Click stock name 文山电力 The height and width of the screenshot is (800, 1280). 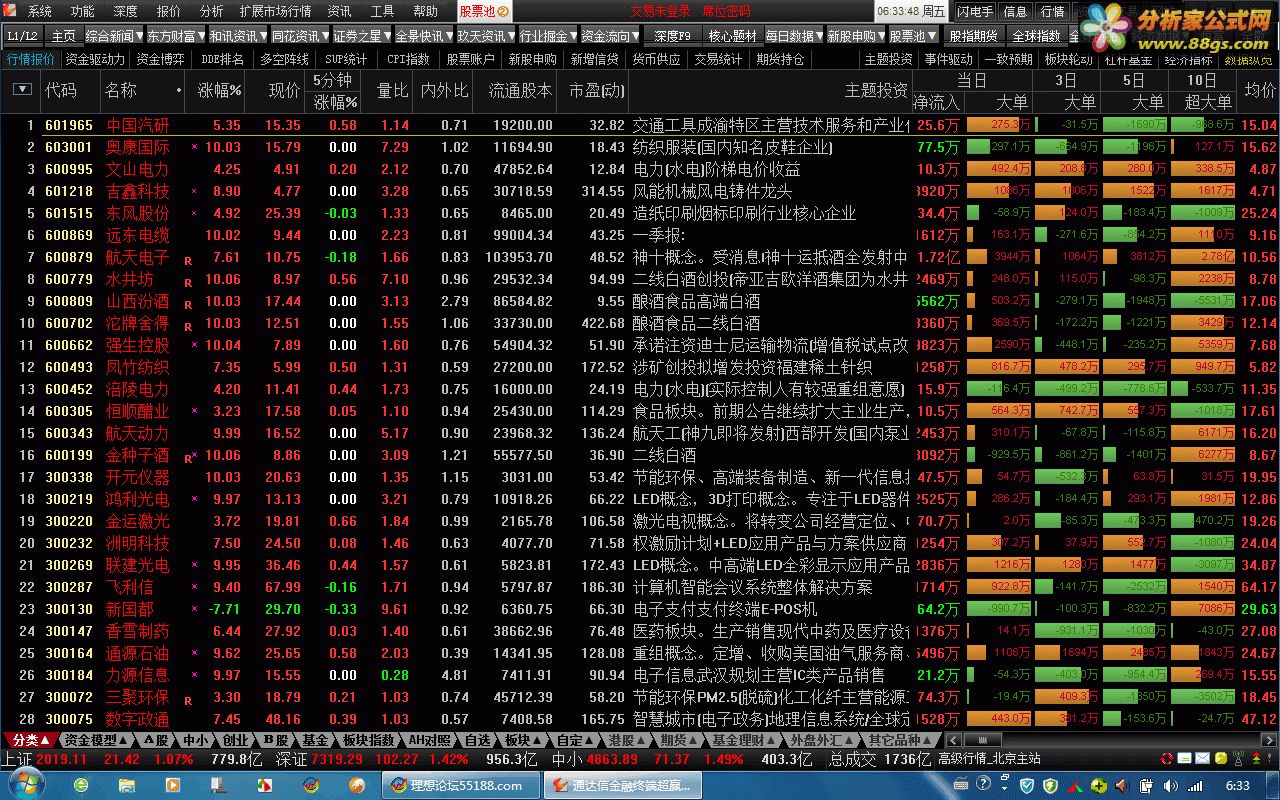click(x=138, y=169)
